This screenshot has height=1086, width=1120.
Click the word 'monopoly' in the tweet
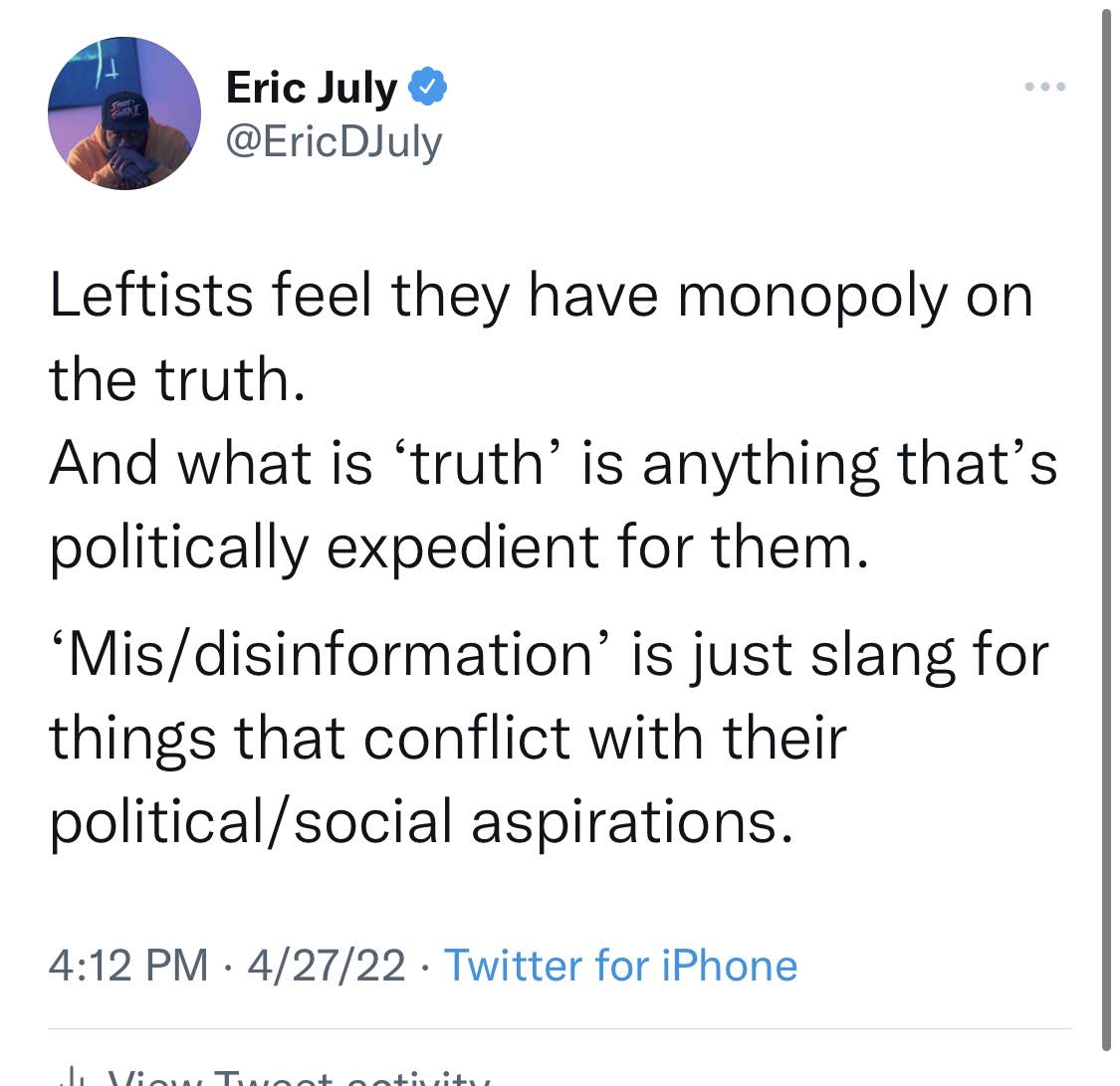pyautogui.click(x=813, y=299)
